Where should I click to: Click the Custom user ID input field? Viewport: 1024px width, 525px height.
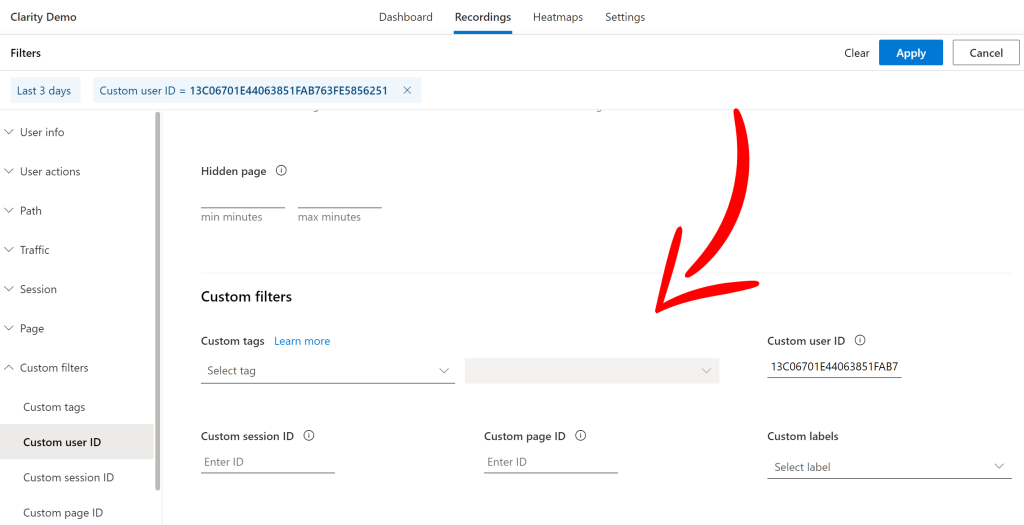834,367
